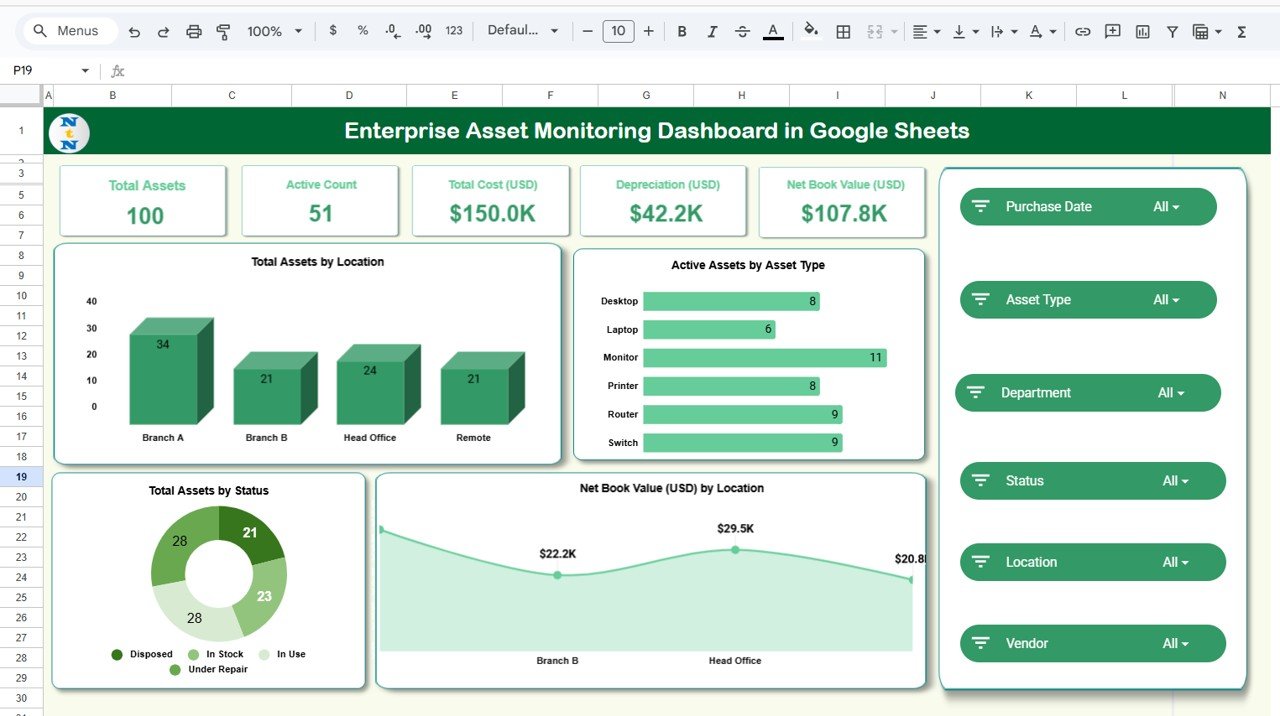Toggle bold formatting

(681, 31)
